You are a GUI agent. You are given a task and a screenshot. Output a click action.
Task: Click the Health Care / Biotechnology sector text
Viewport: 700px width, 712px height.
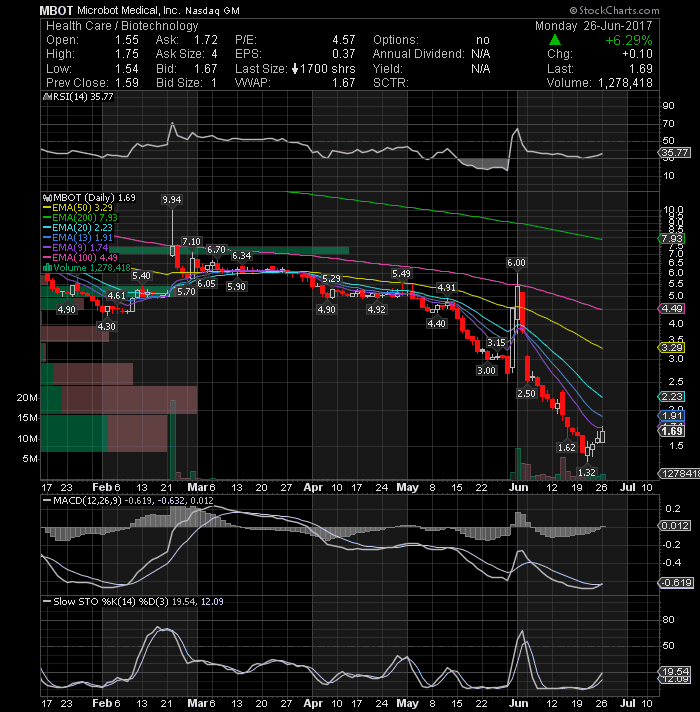tap(122, 26)
